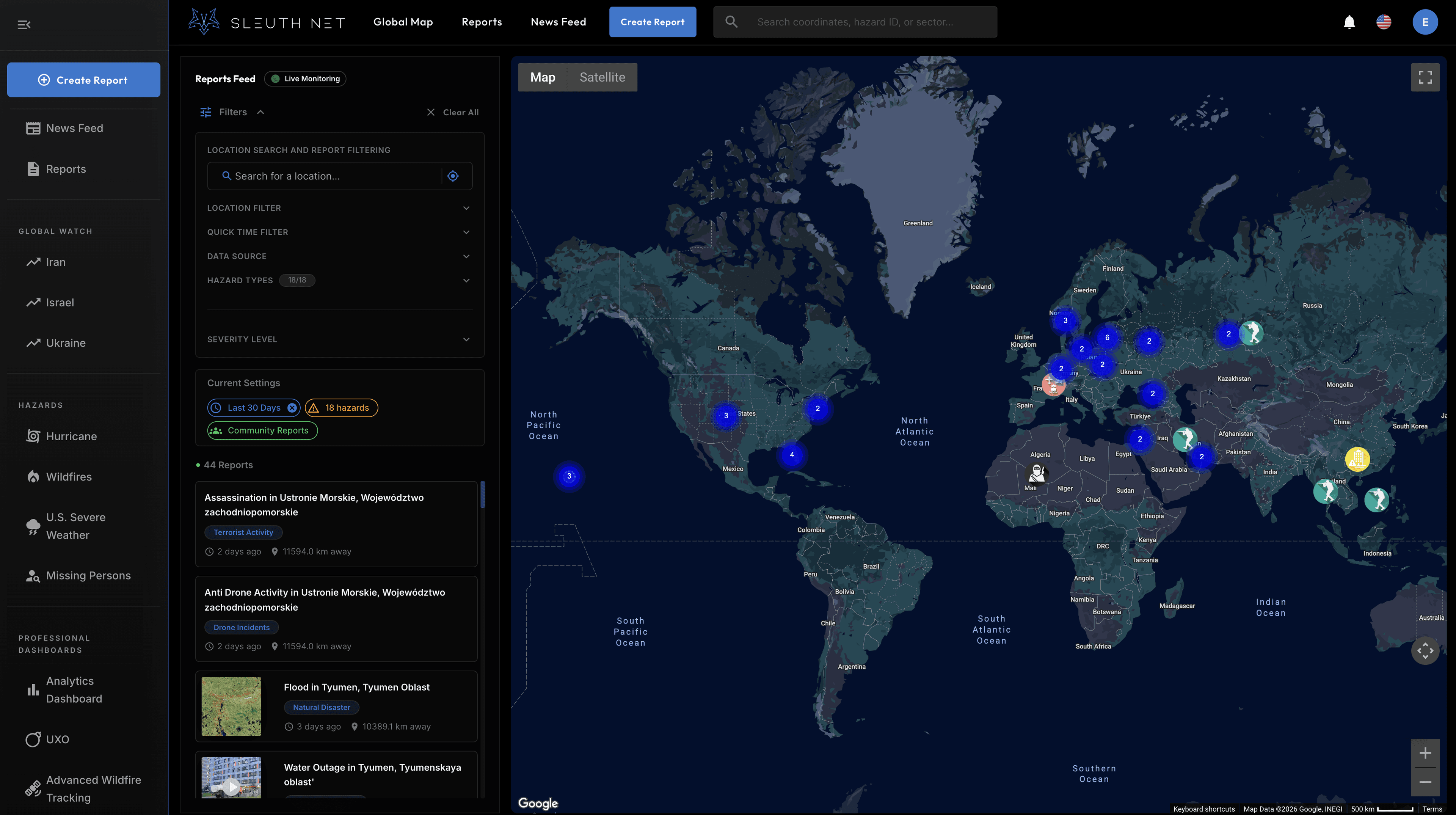Click the Drone Incidents tag
Image resolution: width=1456 pixels, height=815 pixels.
(x=242, y=627)
